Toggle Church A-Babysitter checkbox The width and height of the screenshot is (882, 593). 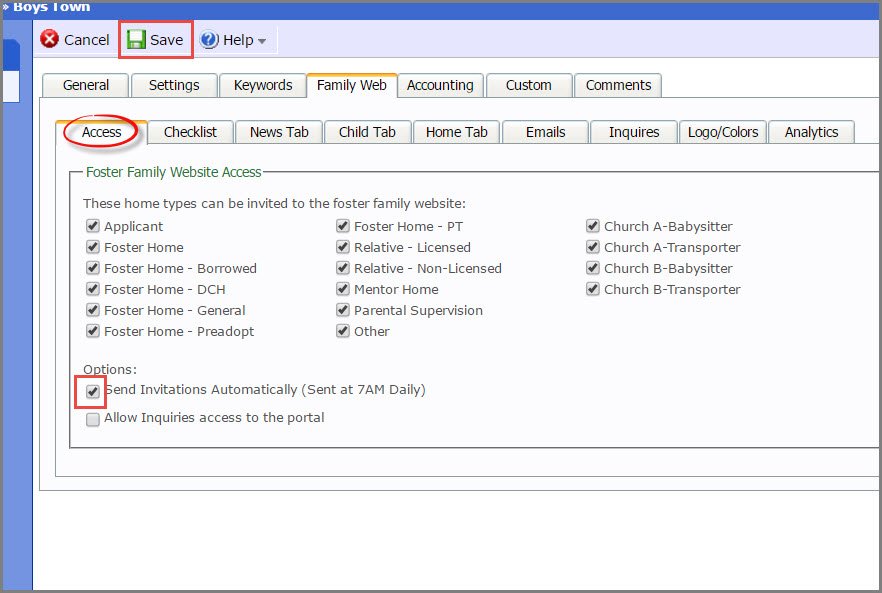[x=592, y=226]
